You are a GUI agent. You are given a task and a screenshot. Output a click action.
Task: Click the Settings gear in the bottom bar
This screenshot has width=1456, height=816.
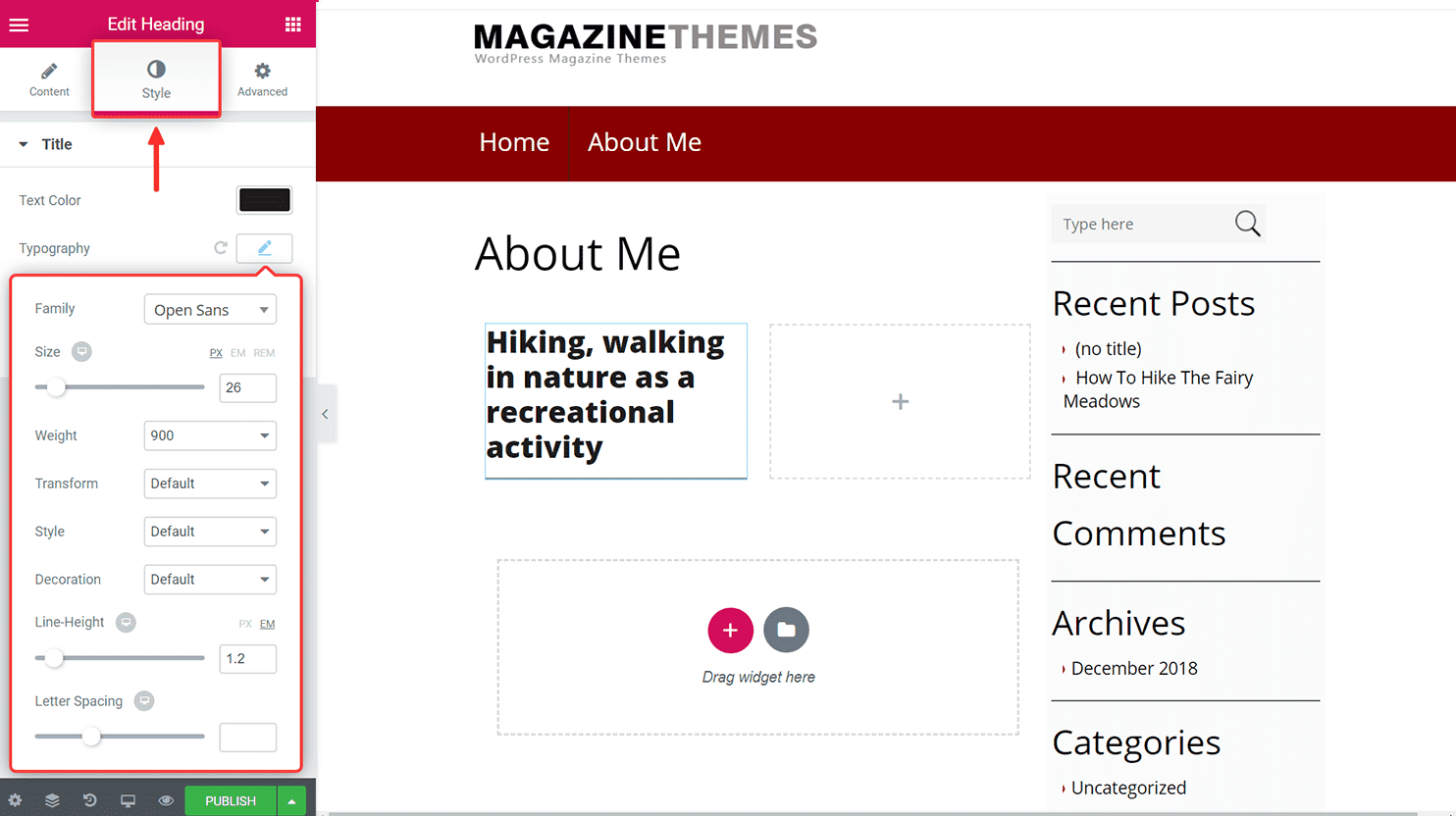[x=15, y=800]
